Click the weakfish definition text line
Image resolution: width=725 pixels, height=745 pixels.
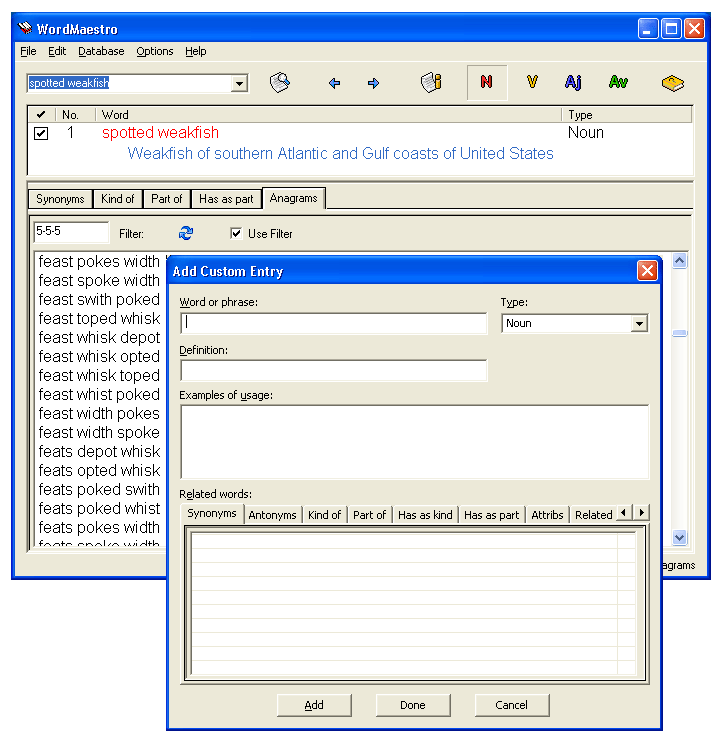tap(340, 153)
